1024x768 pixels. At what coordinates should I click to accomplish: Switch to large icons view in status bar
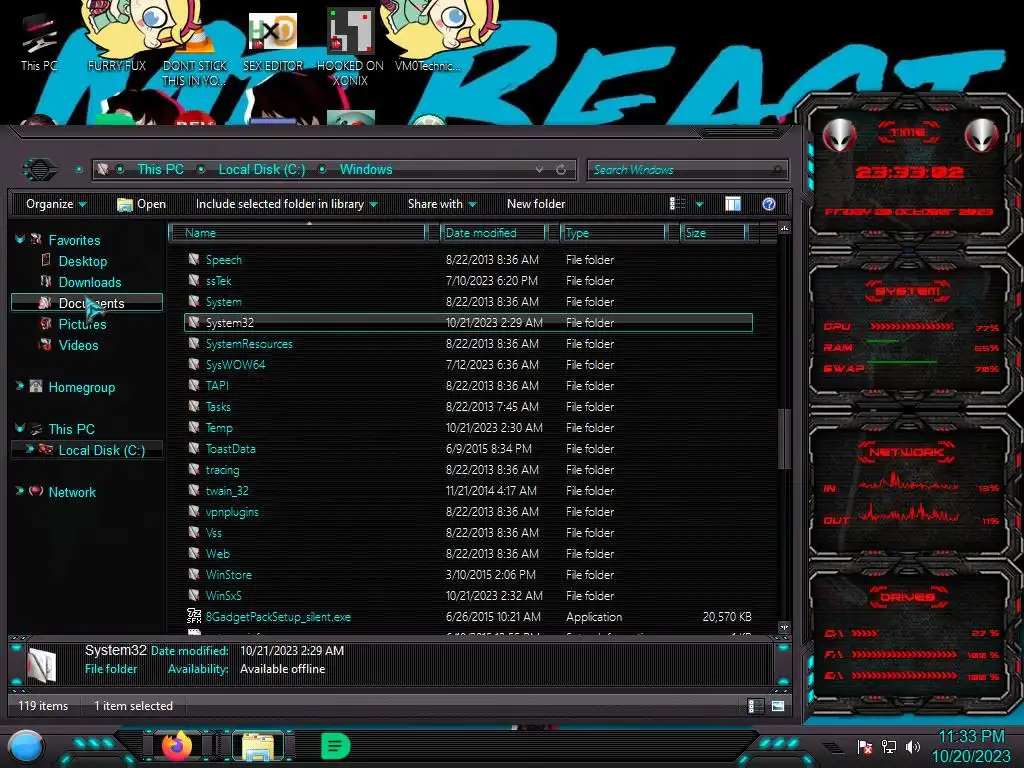[x=778, y=706]
